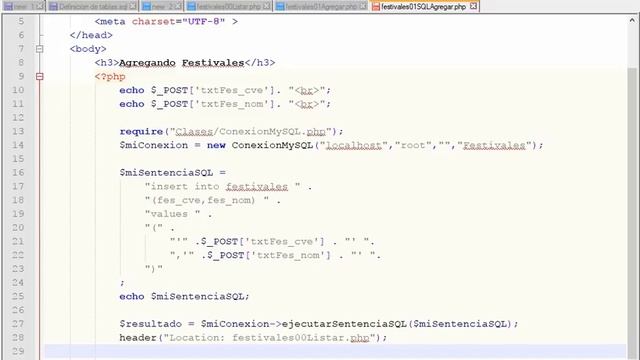640x360 pixels.
Task: Close the new 1 tab
Action: (x=40, y=7)
